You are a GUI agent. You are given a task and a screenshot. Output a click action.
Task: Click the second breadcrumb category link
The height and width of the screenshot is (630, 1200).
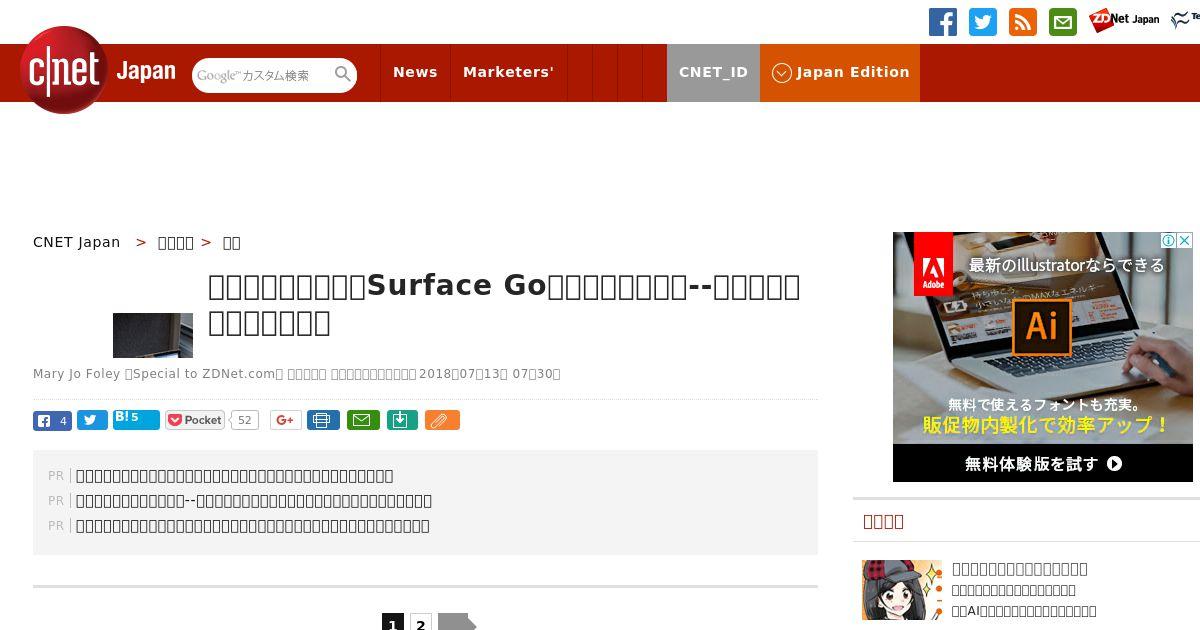(x=176, y=242)
